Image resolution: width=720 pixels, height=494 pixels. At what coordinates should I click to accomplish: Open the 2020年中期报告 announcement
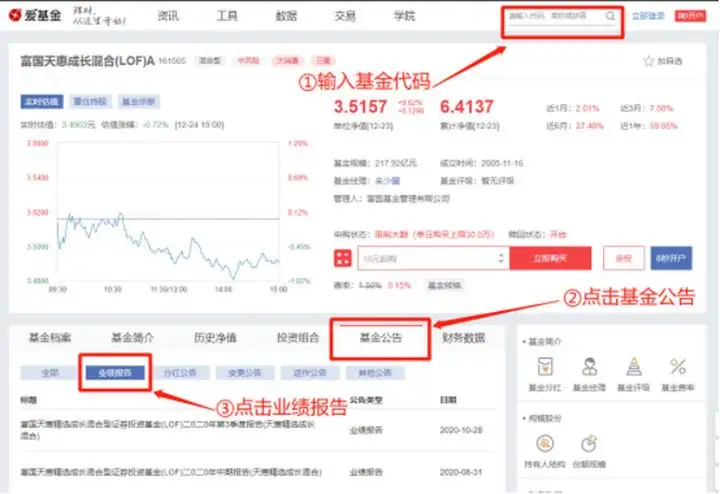pos(171,472)
